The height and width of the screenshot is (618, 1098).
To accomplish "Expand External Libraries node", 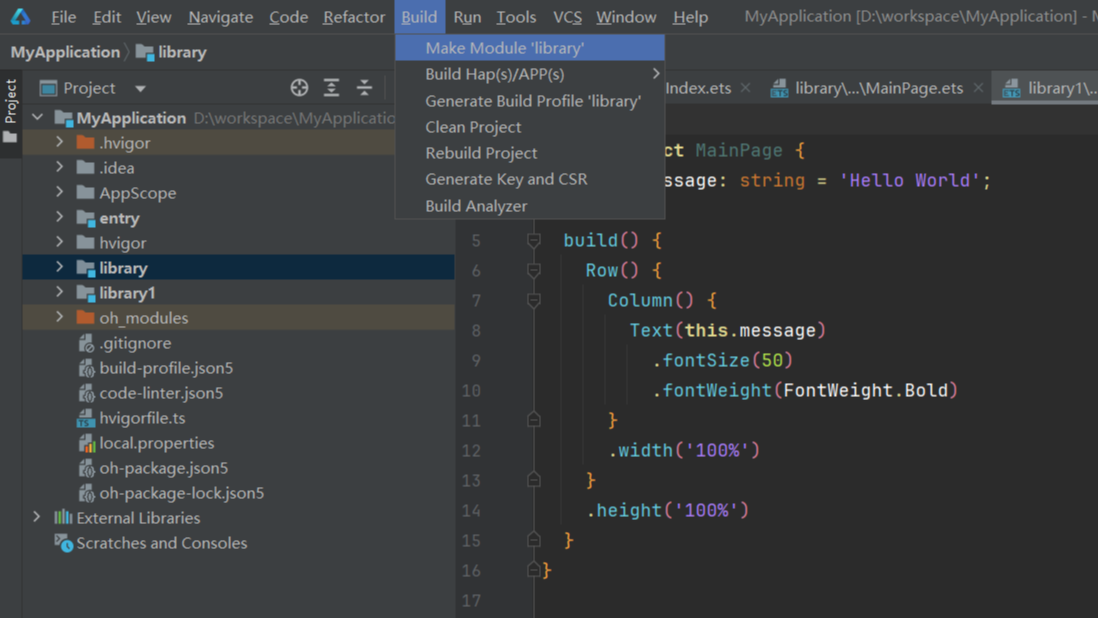I will coord(37,517).
